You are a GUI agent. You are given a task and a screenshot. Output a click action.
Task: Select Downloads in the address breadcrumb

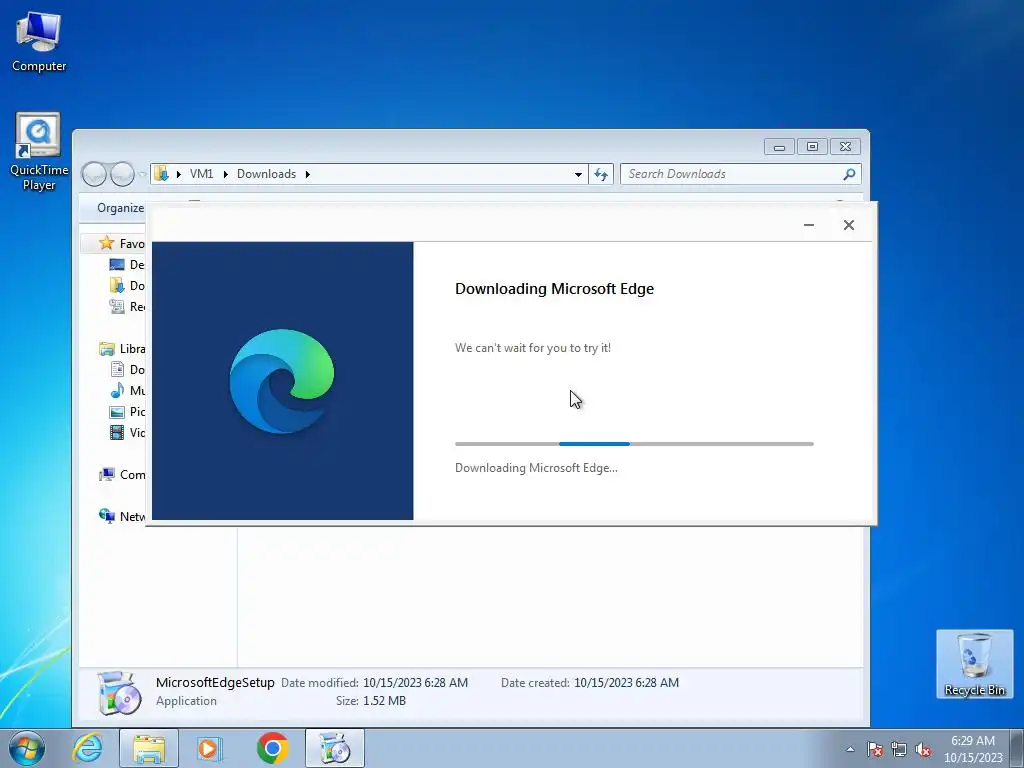click(266, 174)
